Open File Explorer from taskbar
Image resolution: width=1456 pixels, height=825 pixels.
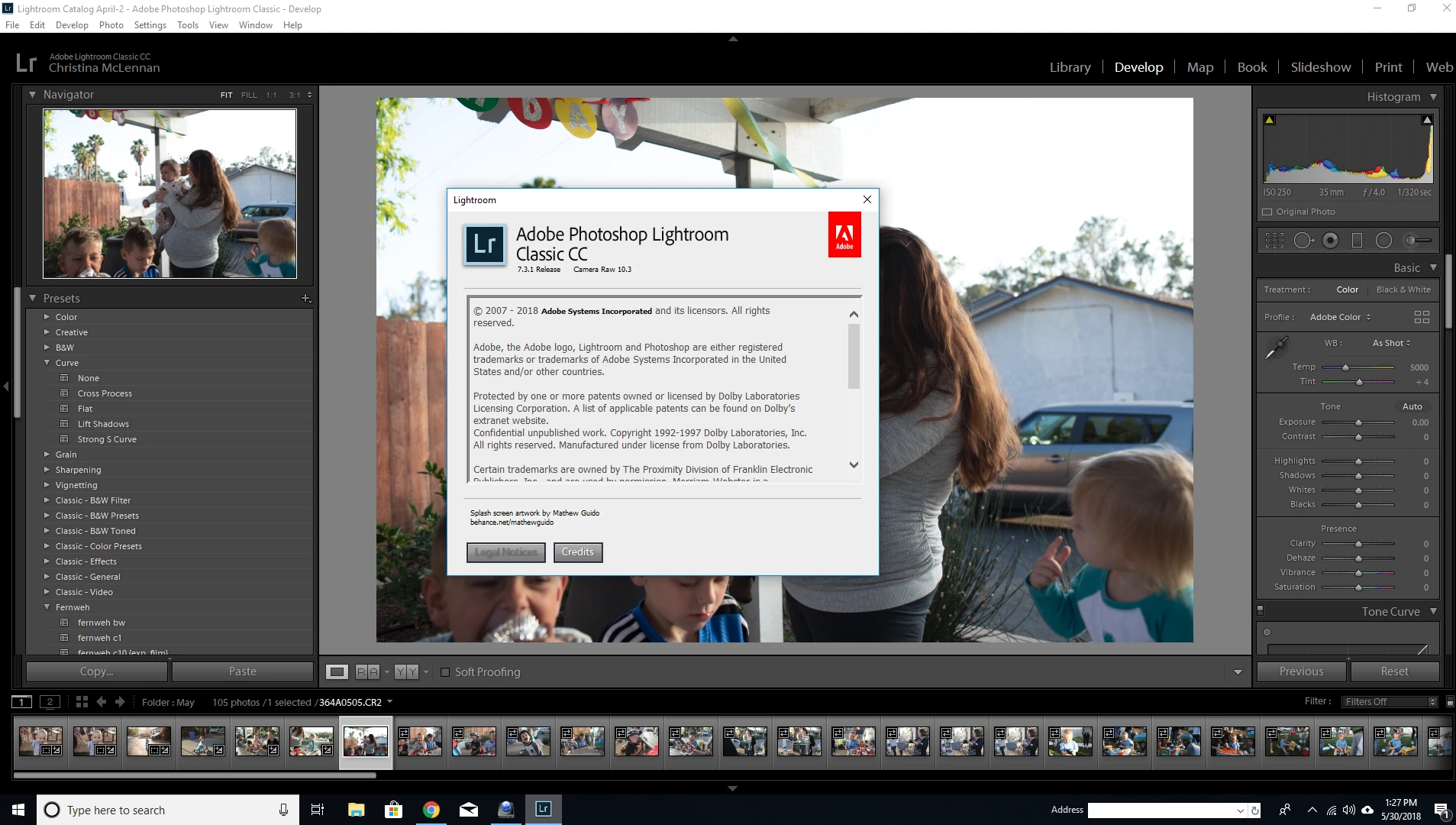[357, 810]
